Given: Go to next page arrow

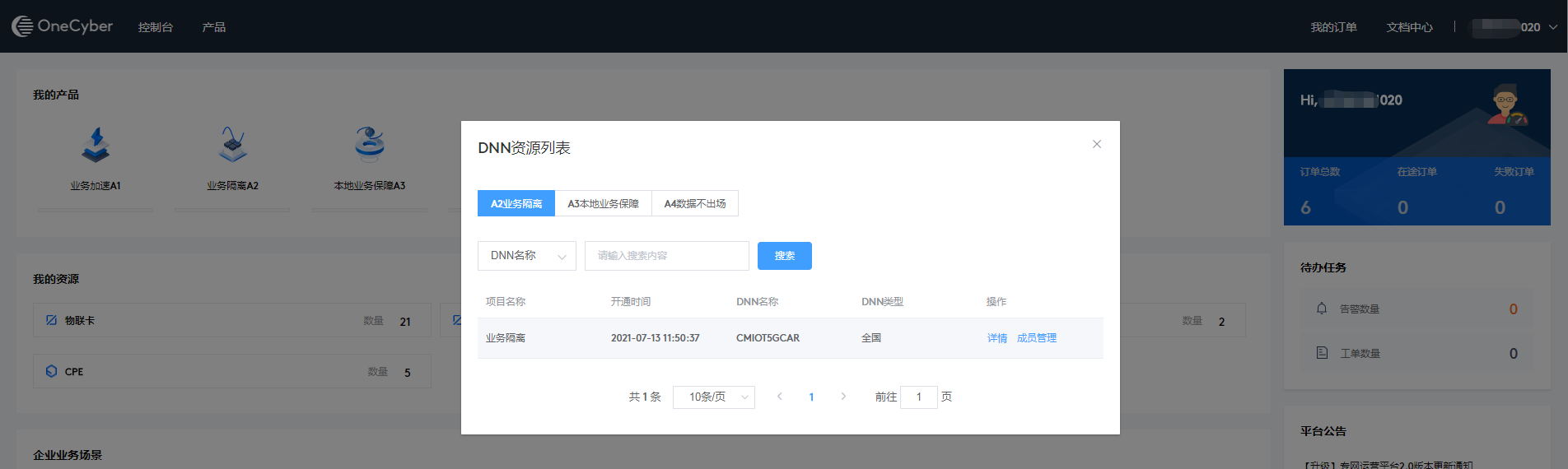Looking at the screenshot, I should (x=843, y=397).
